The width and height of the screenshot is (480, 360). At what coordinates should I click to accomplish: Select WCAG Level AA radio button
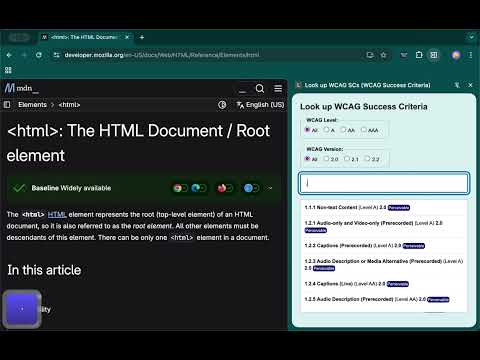343,130
